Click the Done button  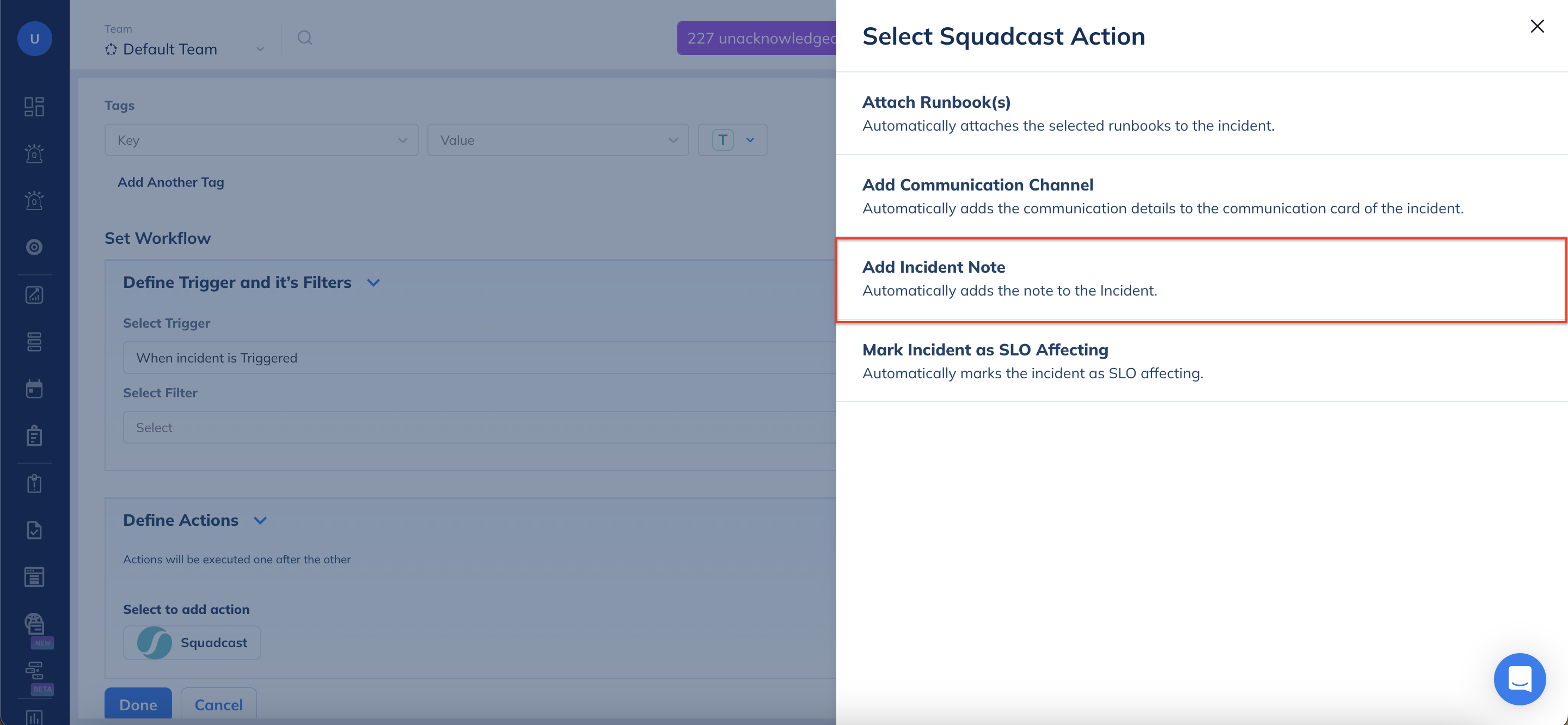(138, 704)
